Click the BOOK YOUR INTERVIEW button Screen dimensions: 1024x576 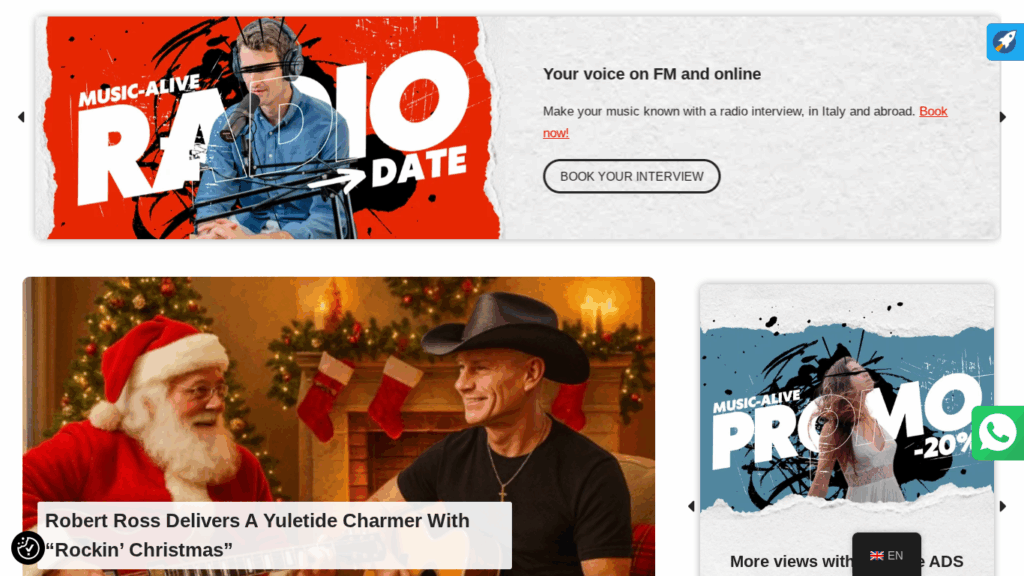click(x=632, y=176)
